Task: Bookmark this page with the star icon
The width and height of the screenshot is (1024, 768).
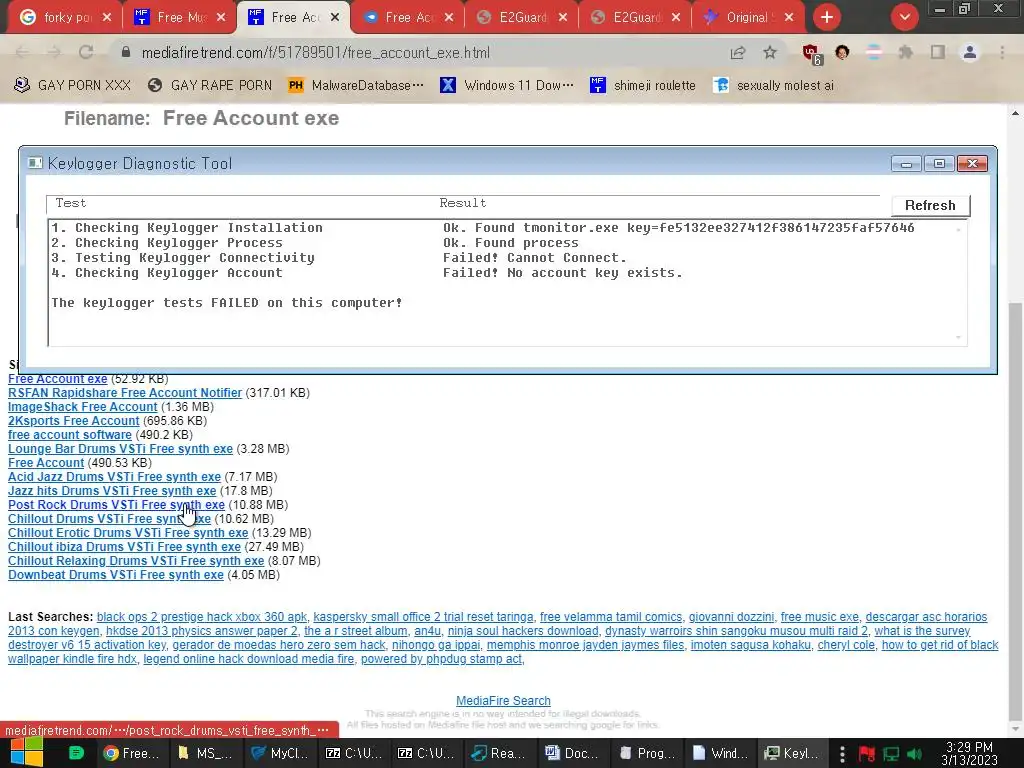Action: point(770,52)
